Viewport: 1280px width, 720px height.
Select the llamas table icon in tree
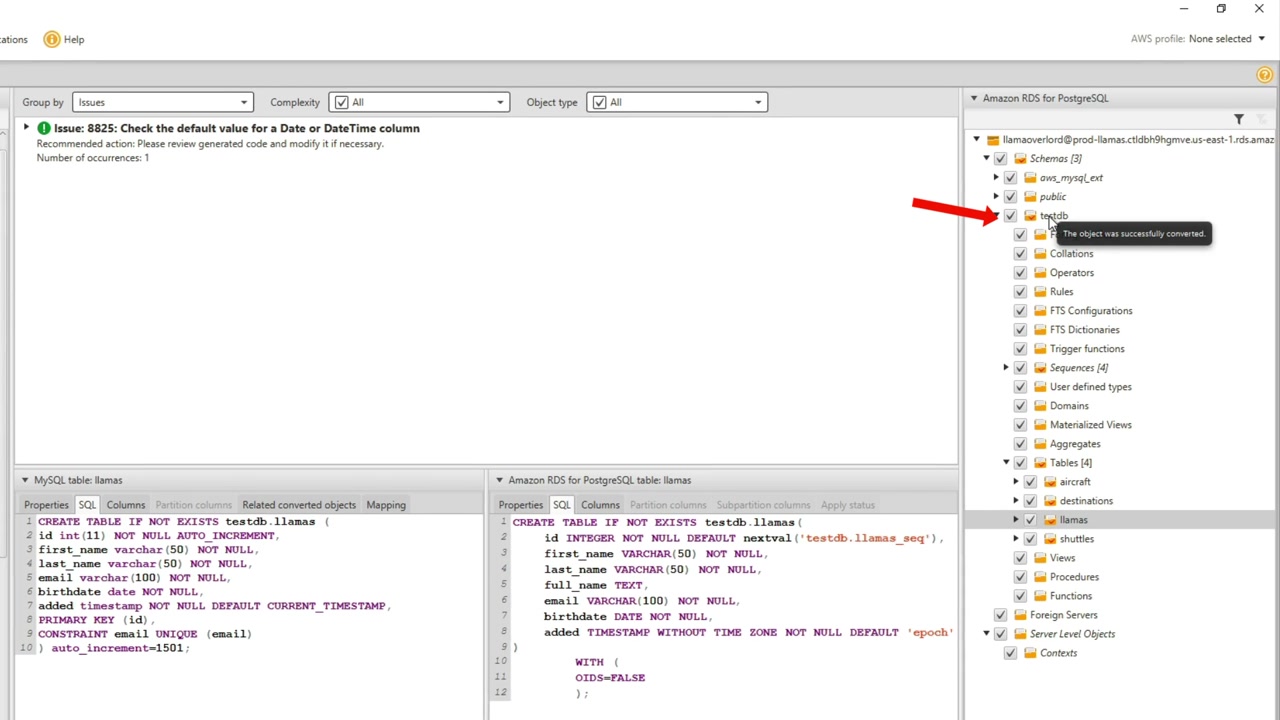pos(1050,520)
